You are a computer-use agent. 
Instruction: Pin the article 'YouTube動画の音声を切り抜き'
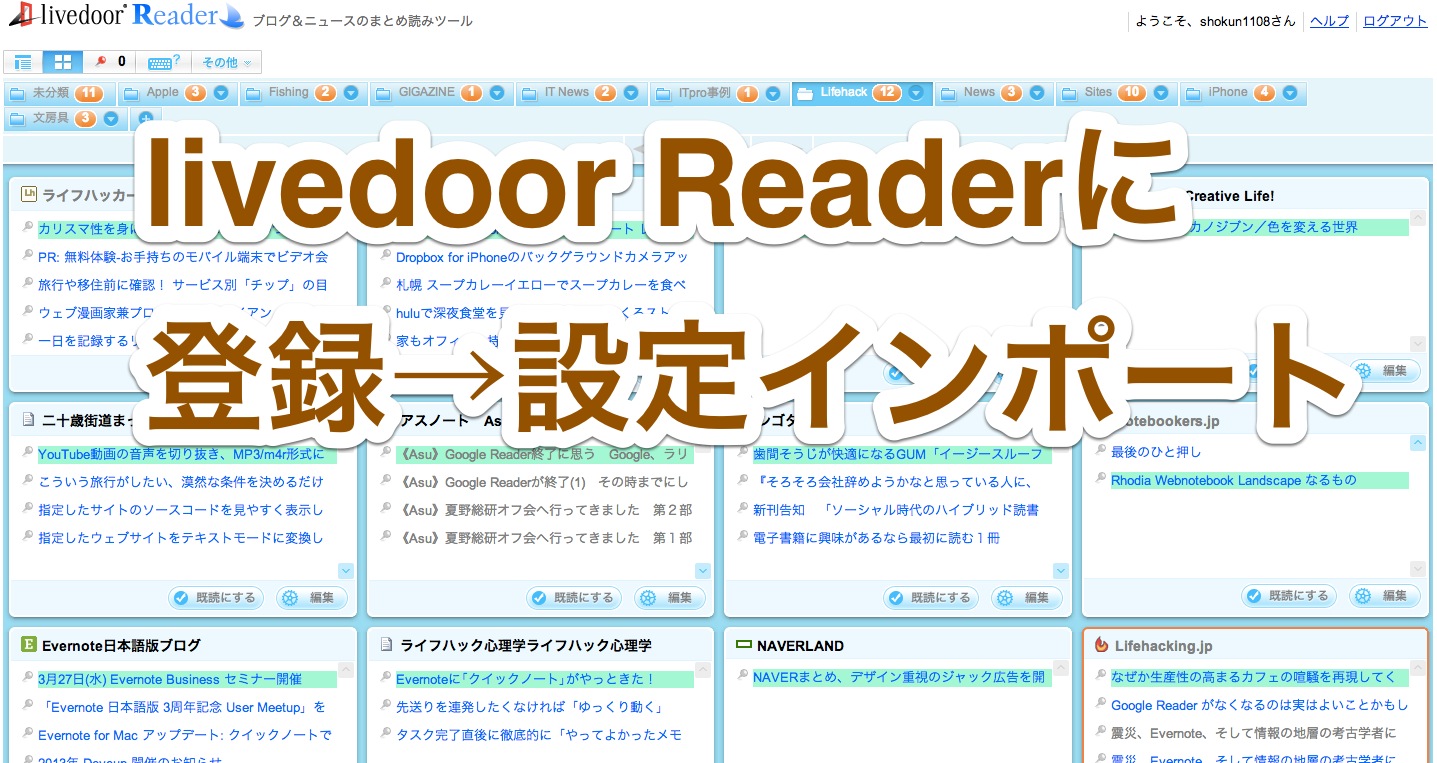click(x=27, y=455)
